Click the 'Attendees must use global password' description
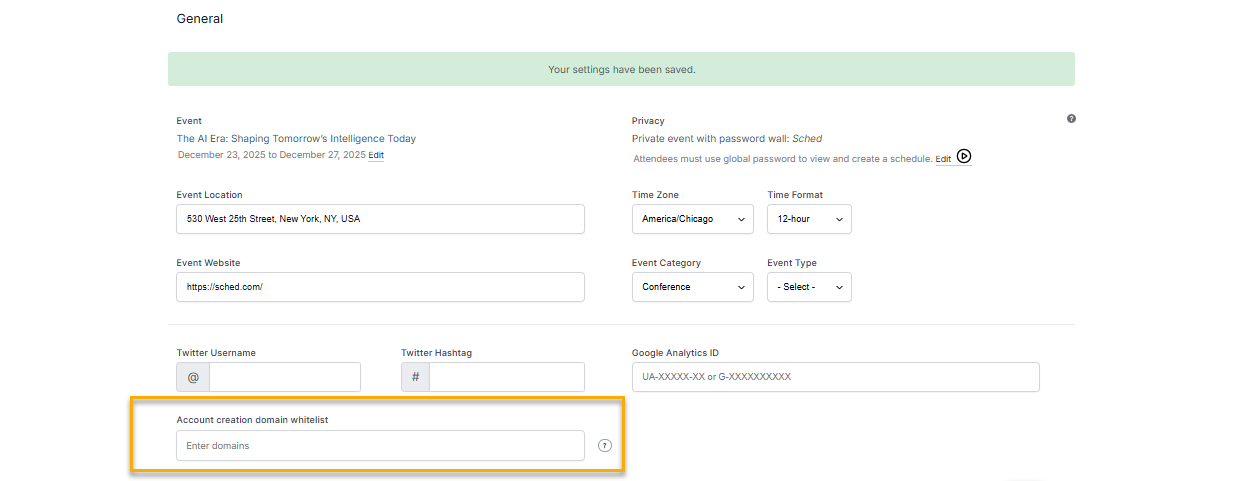 (782, 159)
